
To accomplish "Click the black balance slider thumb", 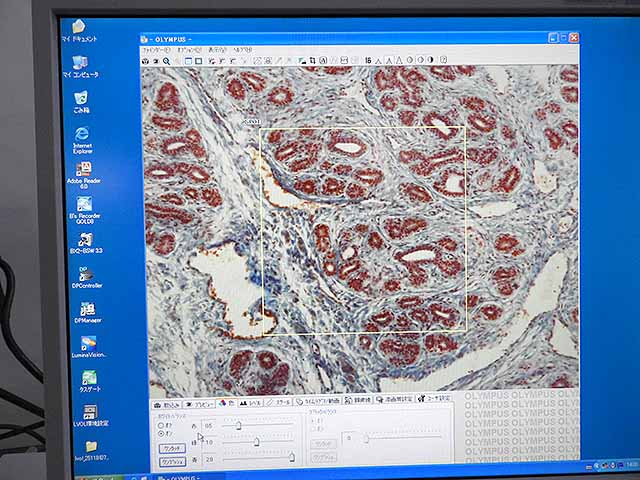I will (366, 439).
